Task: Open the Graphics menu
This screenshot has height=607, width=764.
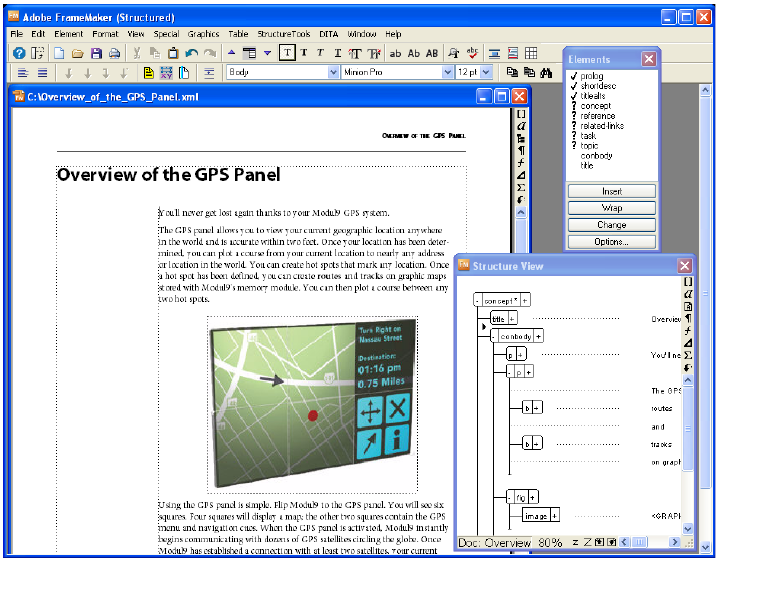Action: click(x=203, y=34)
